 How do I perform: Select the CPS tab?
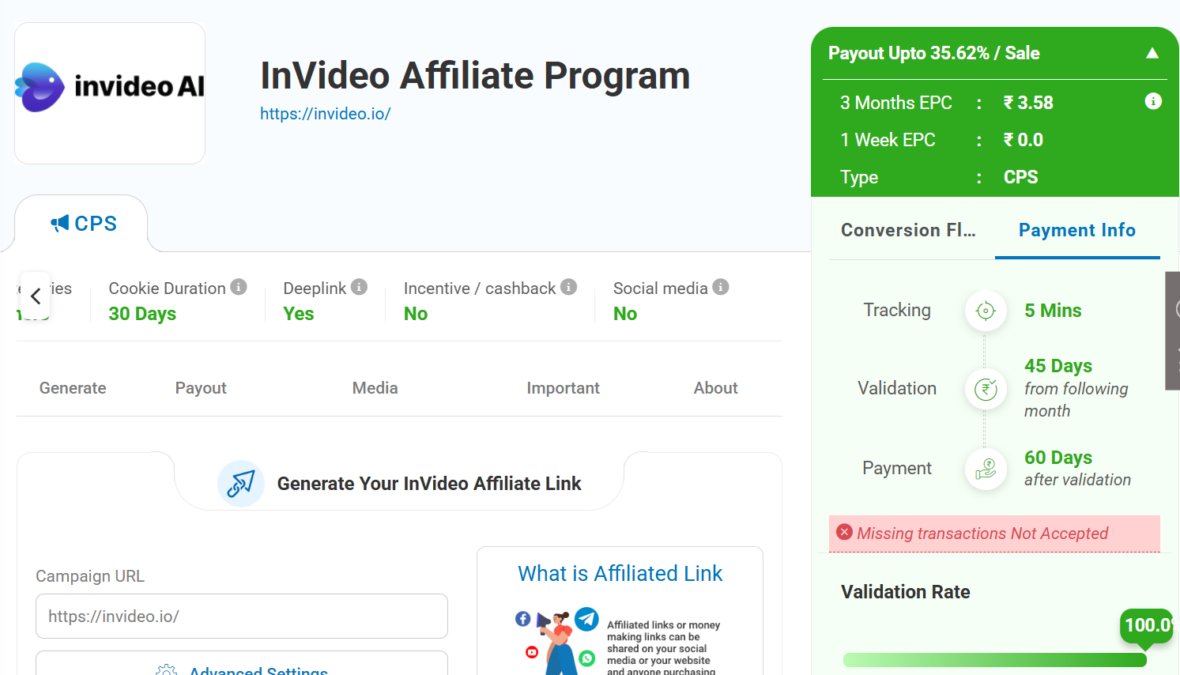pos(84,224)
